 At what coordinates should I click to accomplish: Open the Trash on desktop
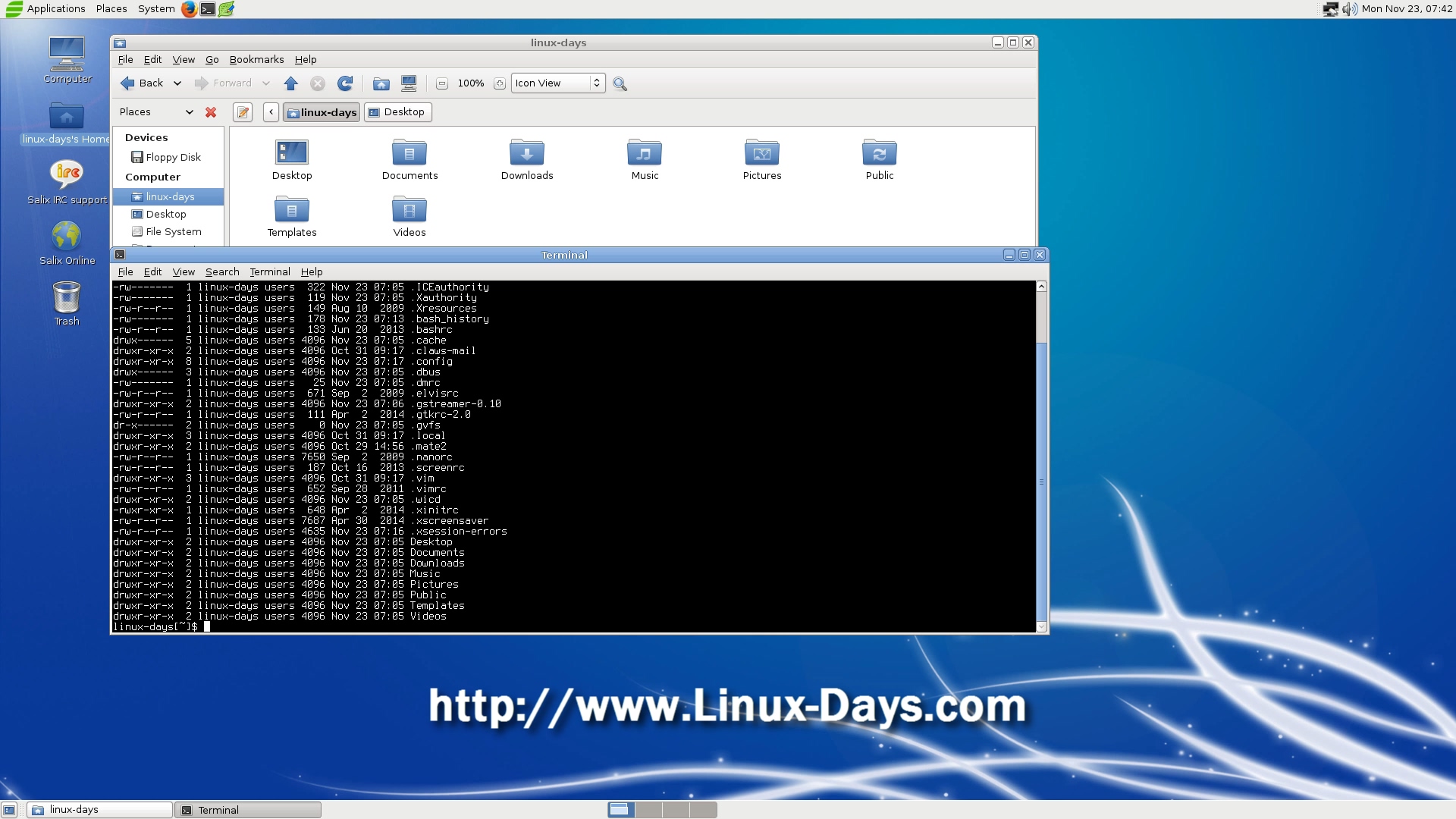(x=67, y=303)
